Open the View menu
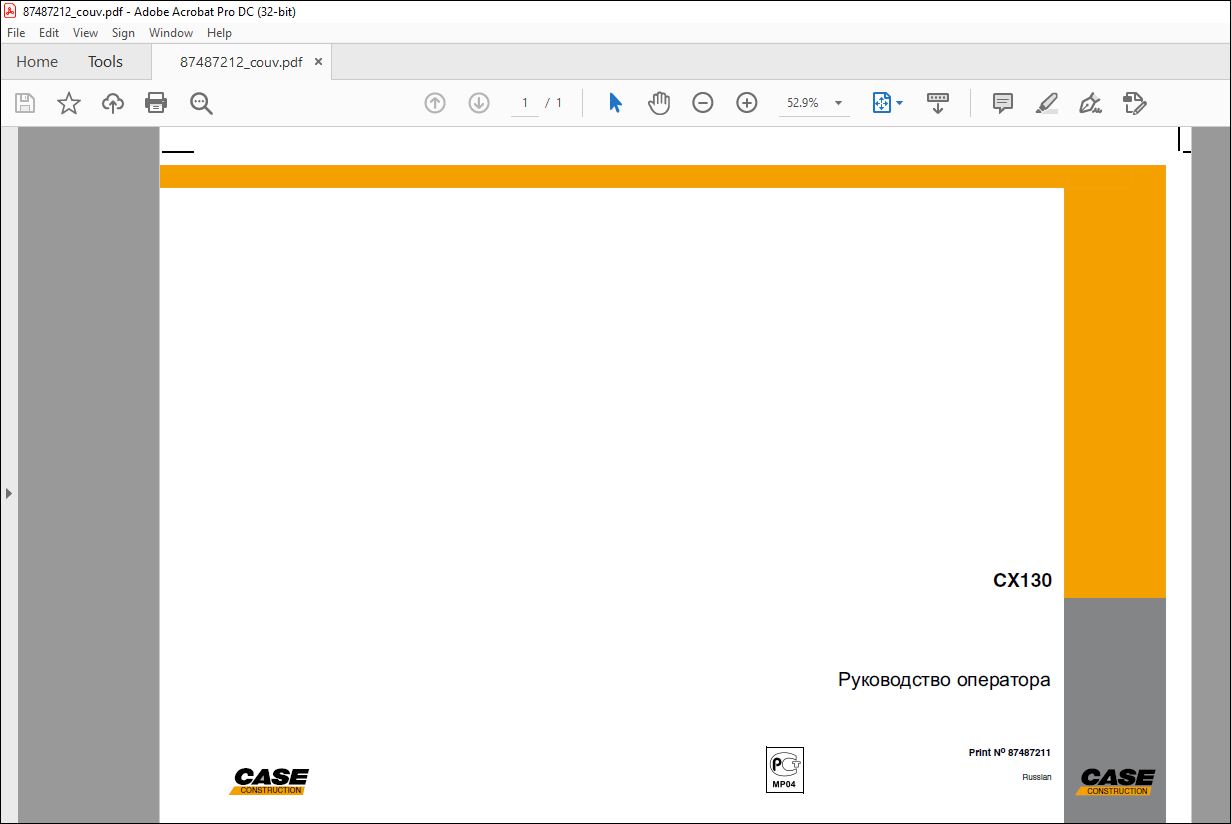The height and width of the screenshot is (824, 1231). coord(85,33)
